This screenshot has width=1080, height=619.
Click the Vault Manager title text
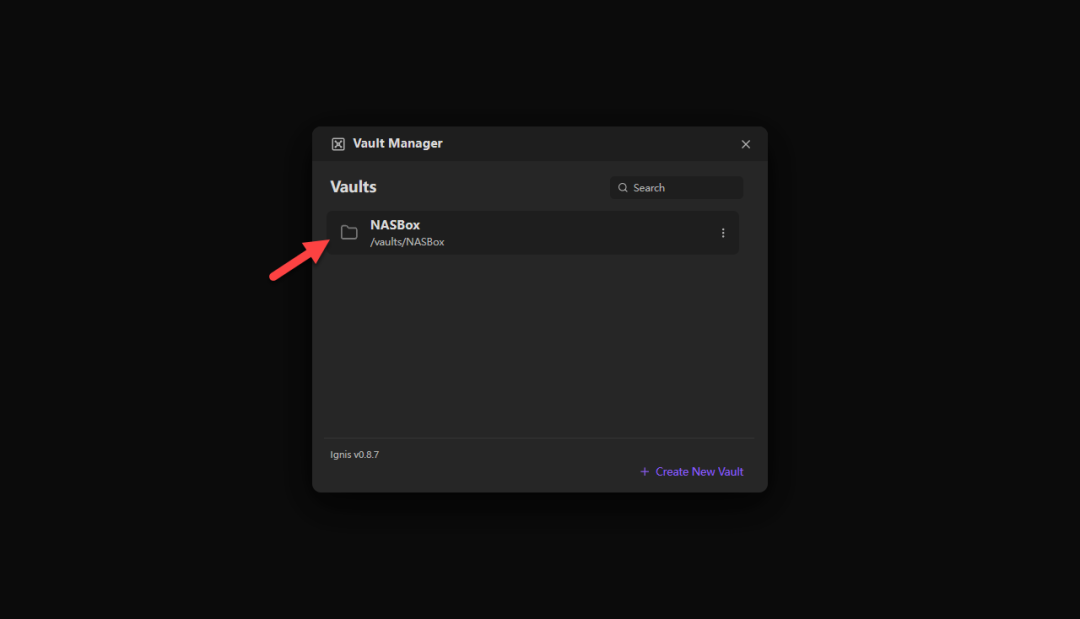397,143
